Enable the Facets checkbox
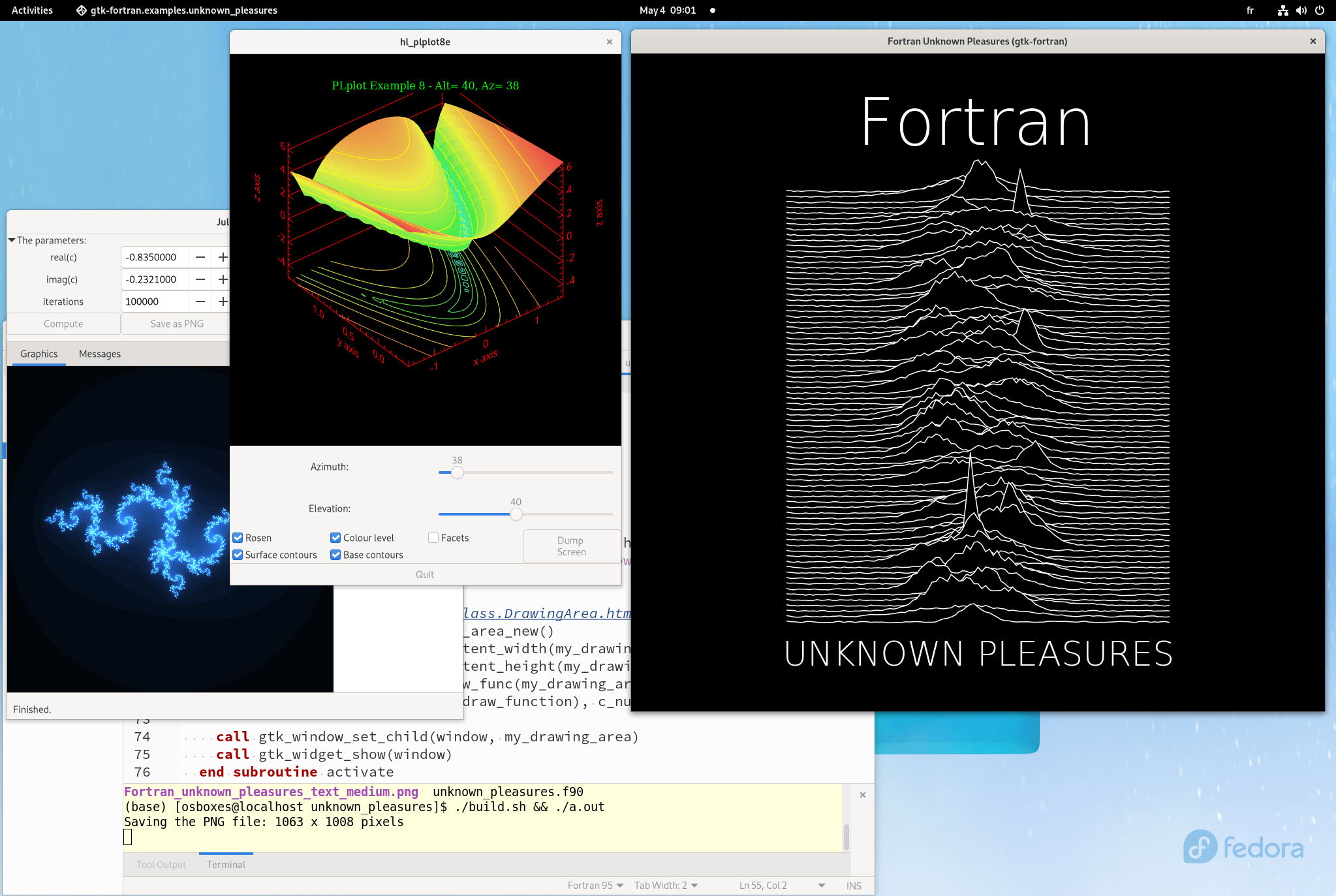Viewport: 1336px width, 896px height. coord(434,538)
